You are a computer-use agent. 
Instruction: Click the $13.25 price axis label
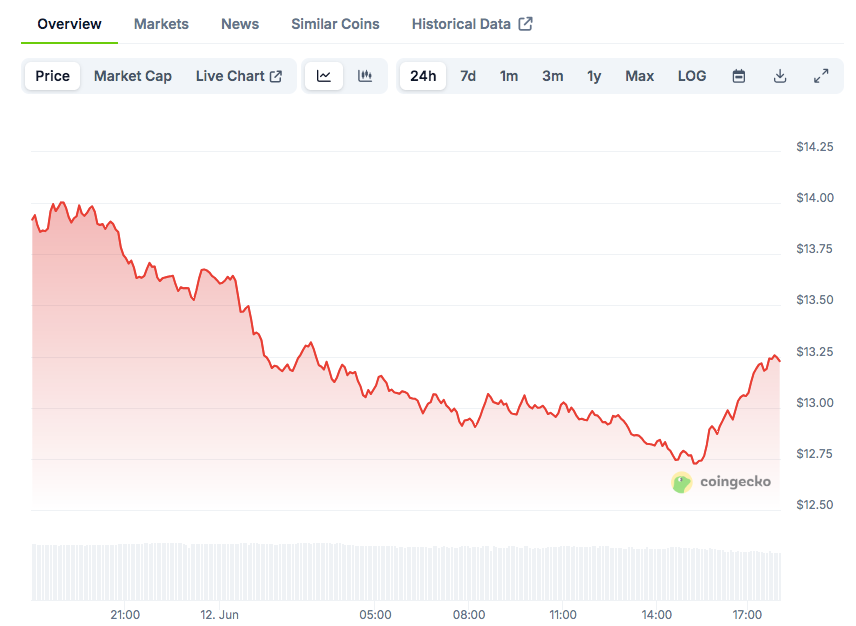(x=815, y=352)
